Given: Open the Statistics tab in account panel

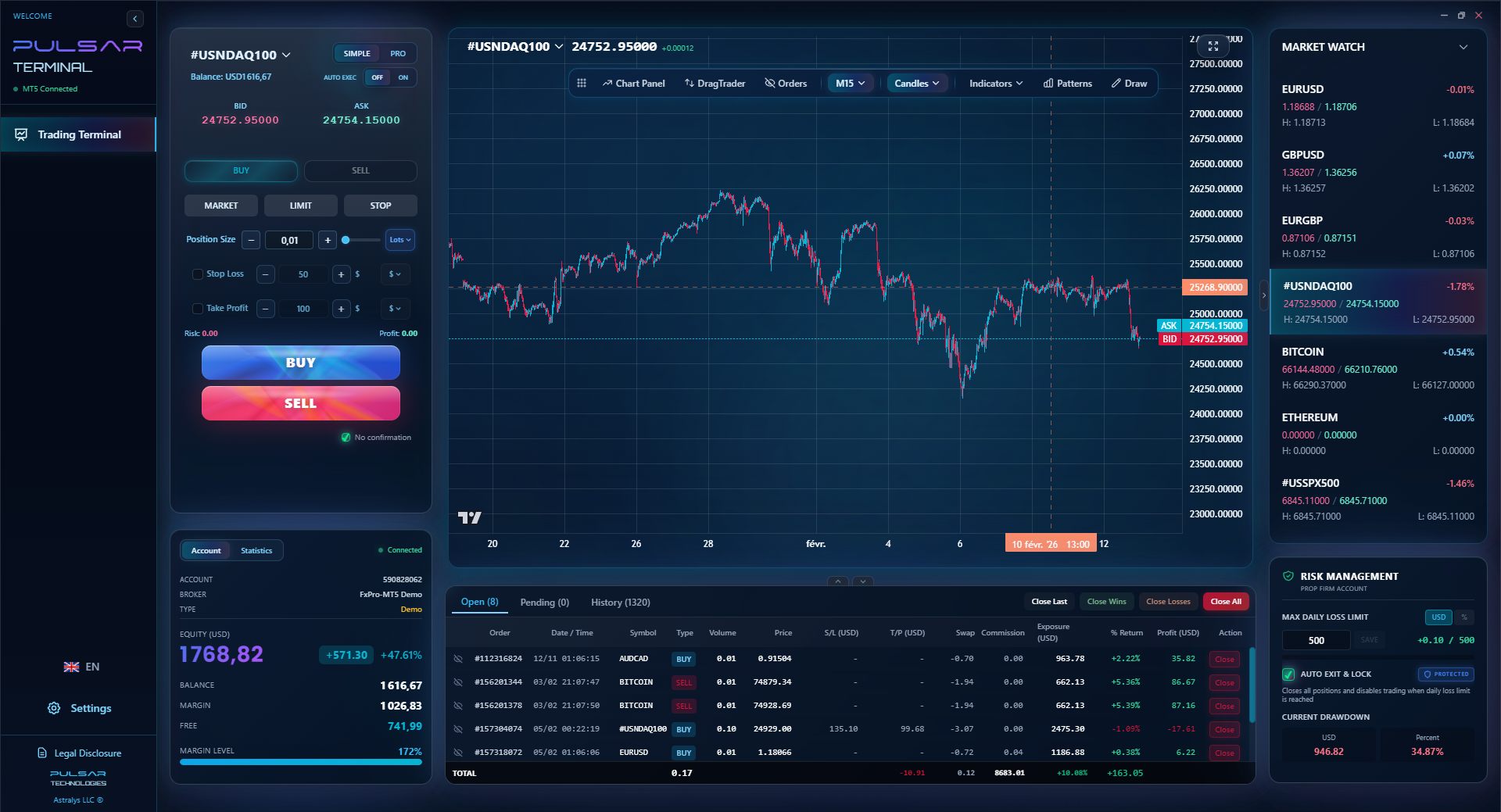Looking at the screenshot, I should (256, 550).
